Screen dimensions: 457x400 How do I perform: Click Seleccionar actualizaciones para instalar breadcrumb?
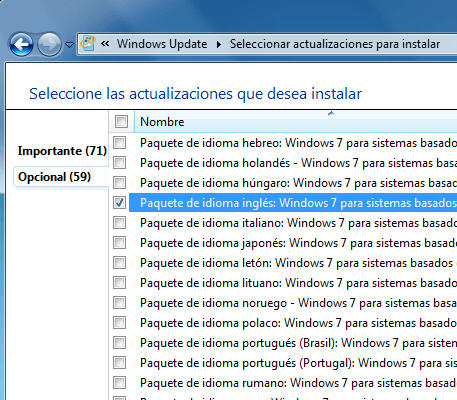335,44
